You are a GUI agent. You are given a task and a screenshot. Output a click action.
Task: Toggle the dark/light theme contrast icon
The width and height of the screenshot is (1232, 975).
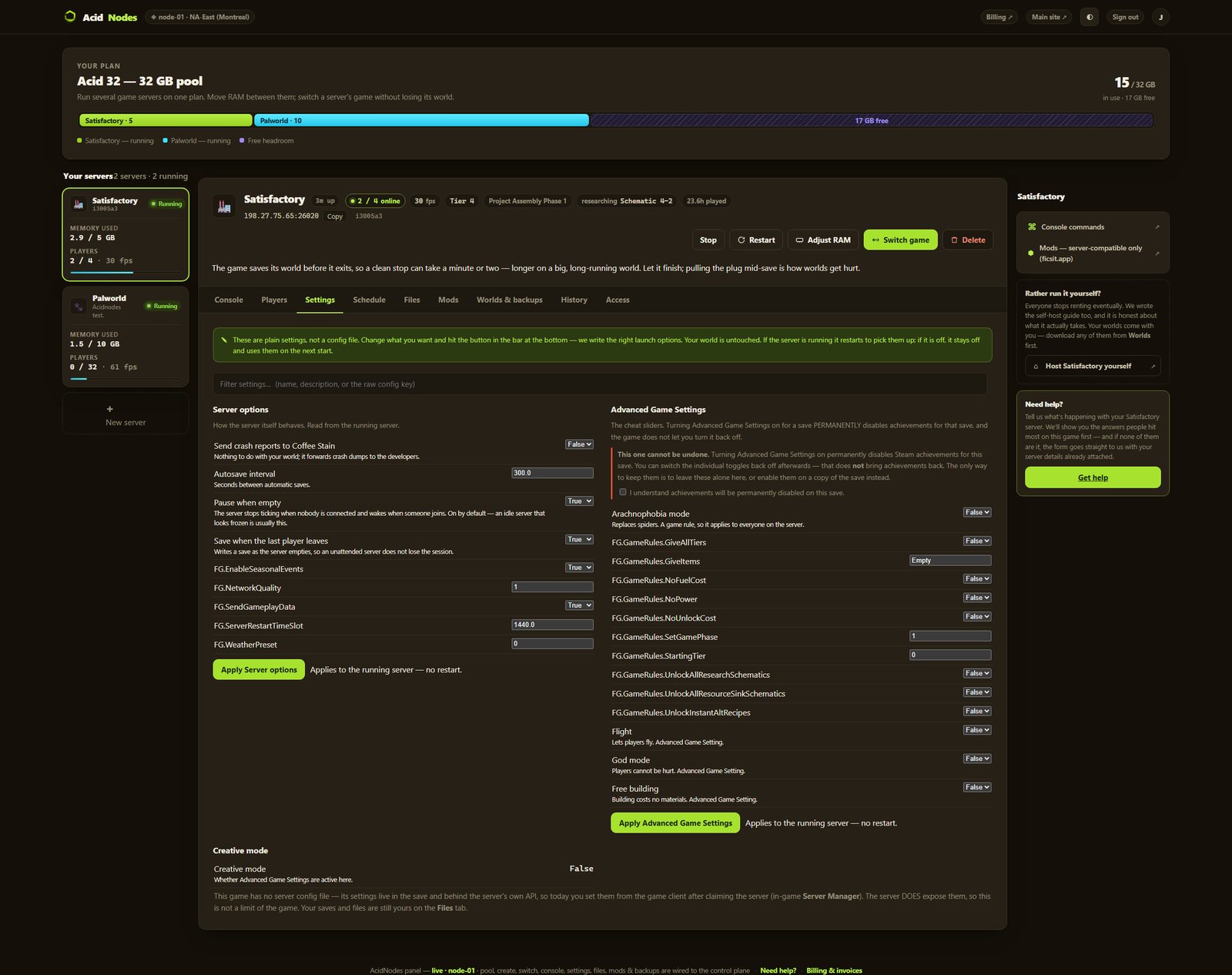coord(1090,17)
